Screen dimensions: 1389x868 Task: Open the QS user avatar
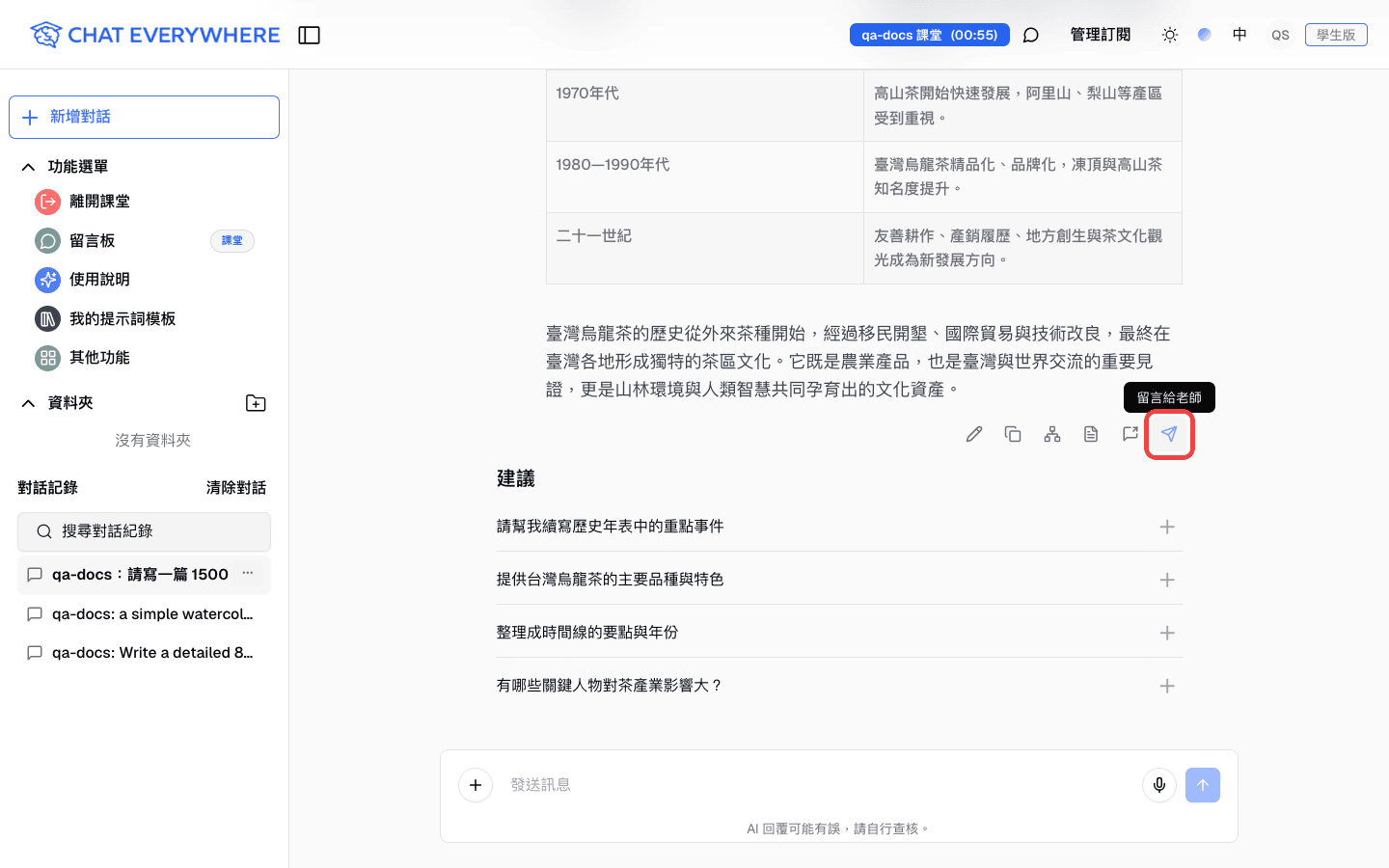click(x=1280, y=35)
